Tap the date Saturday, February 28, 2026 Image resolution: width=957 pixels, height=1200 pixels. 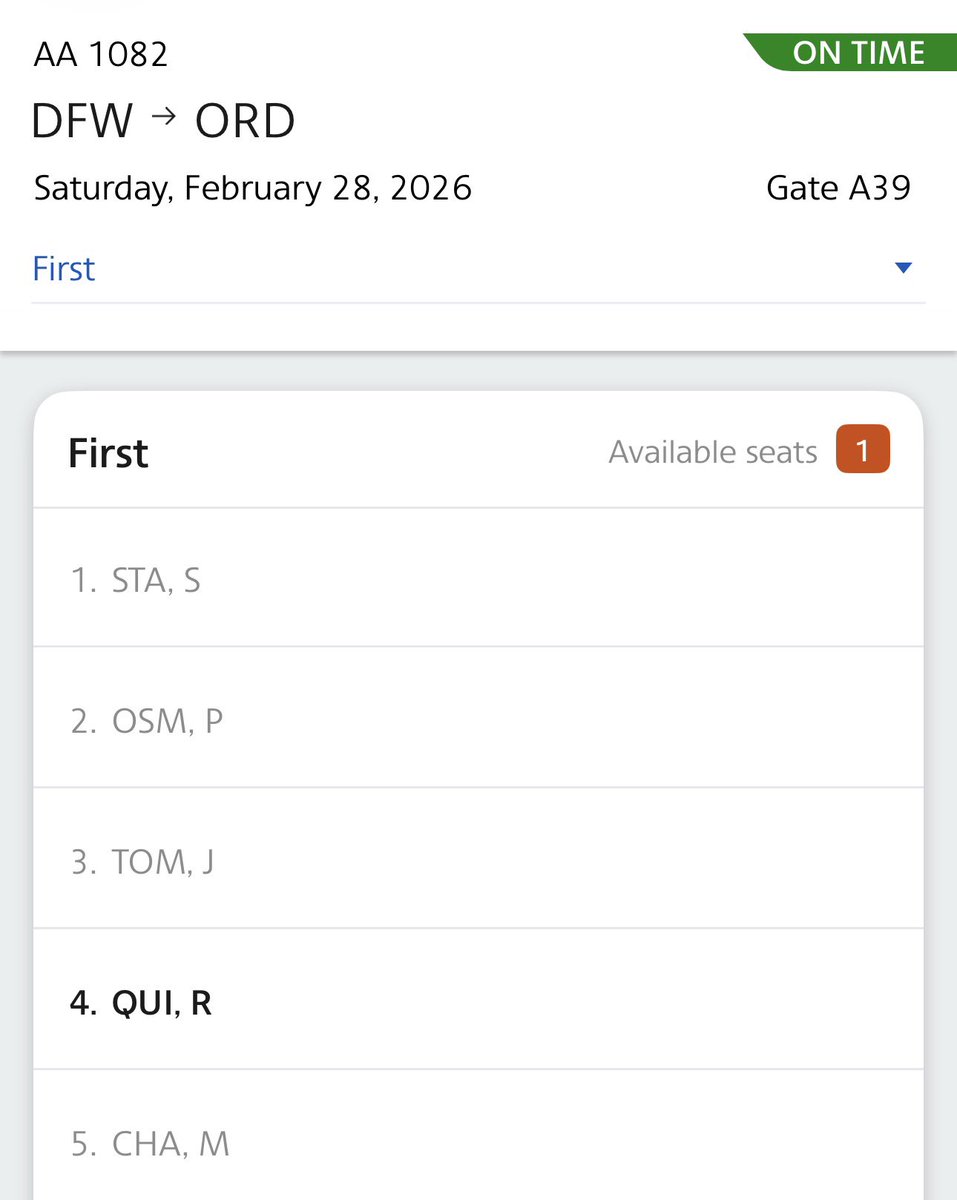[253, 188]
